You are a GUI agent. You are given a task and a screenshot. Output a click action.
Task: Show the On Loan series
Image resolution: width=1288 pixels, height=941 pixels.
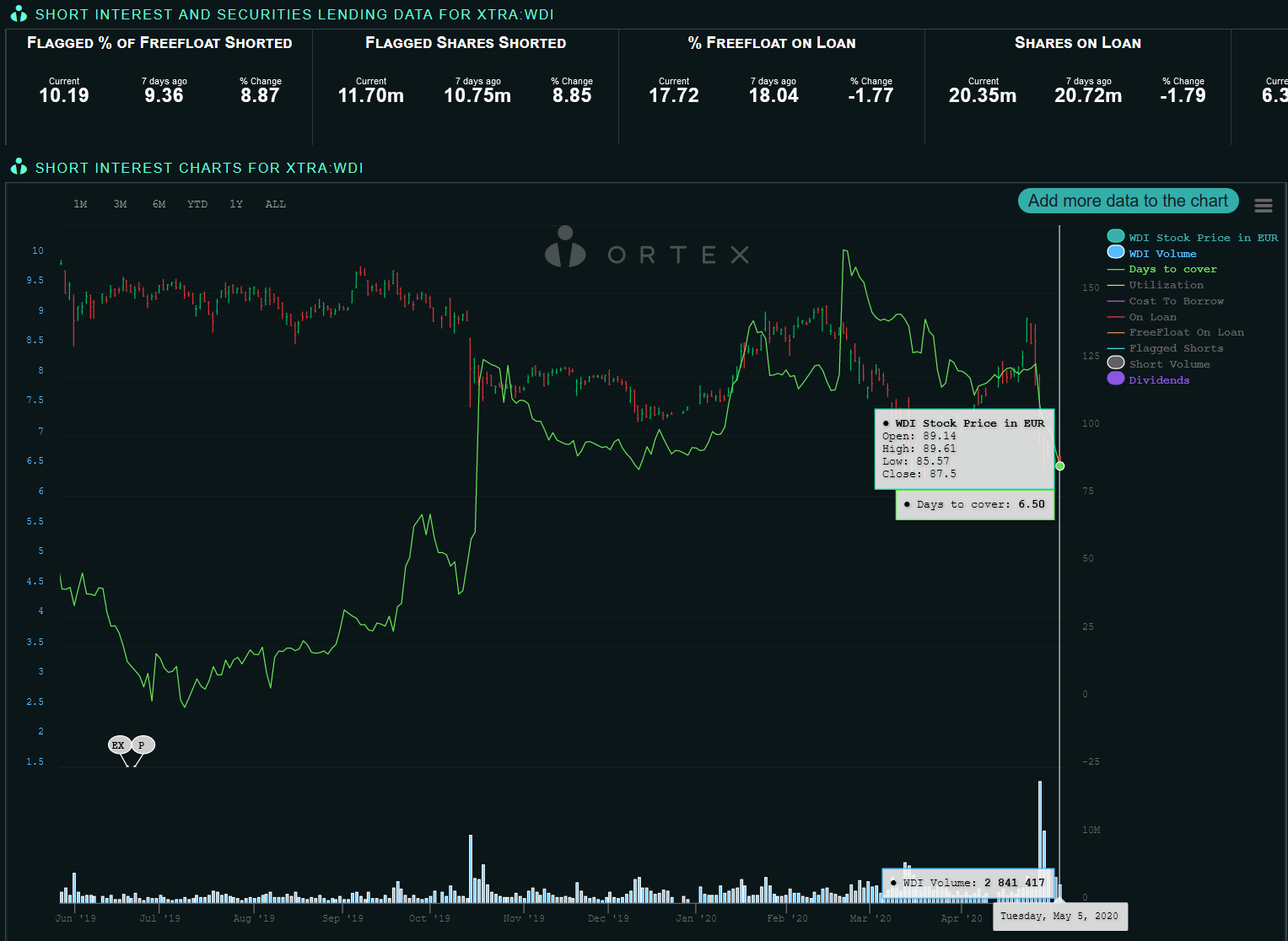(1153, 317)
